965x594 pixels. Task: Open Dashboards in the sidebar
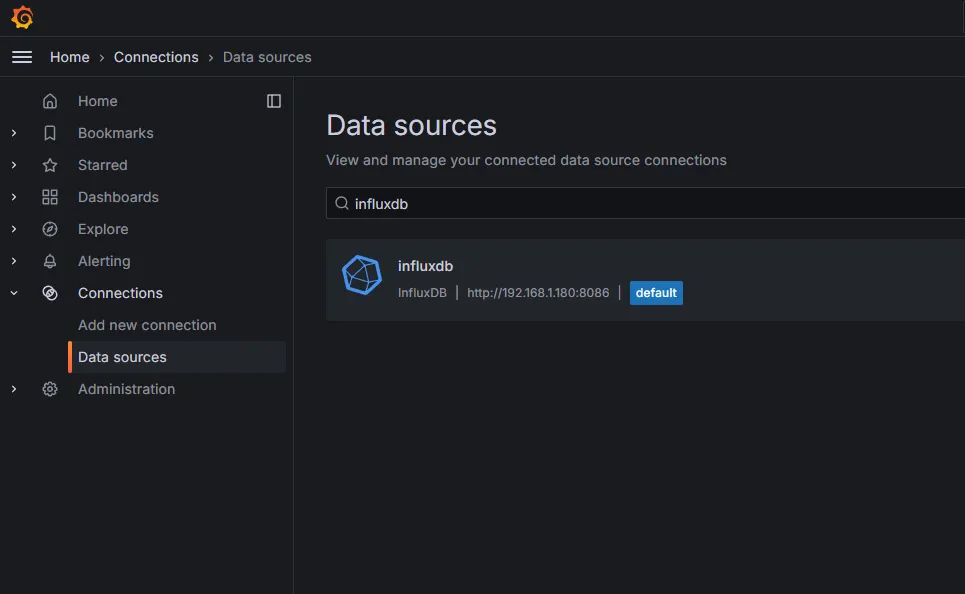pos(118,197)
